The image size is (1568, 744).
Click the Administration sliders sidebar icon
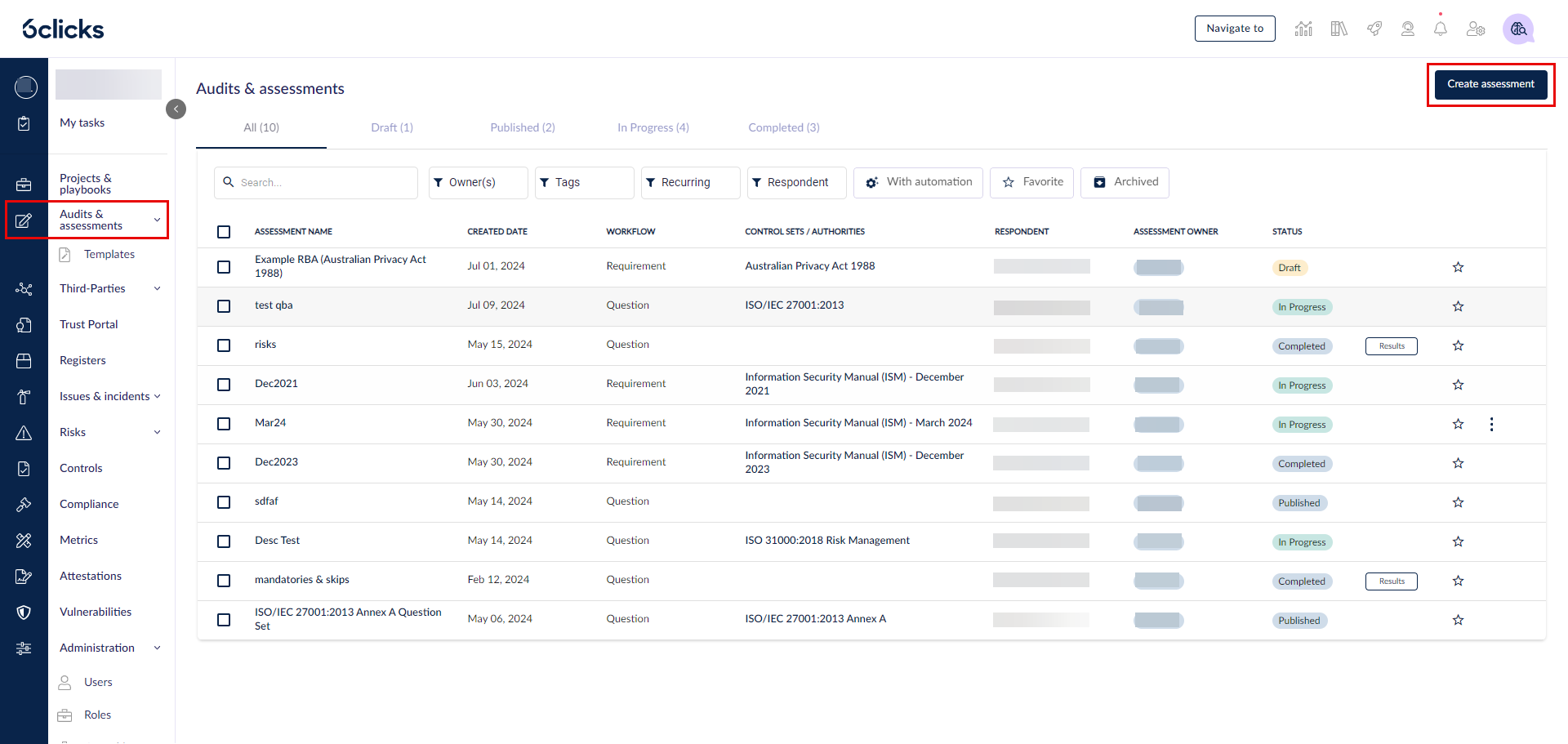(x=24, y=648)
